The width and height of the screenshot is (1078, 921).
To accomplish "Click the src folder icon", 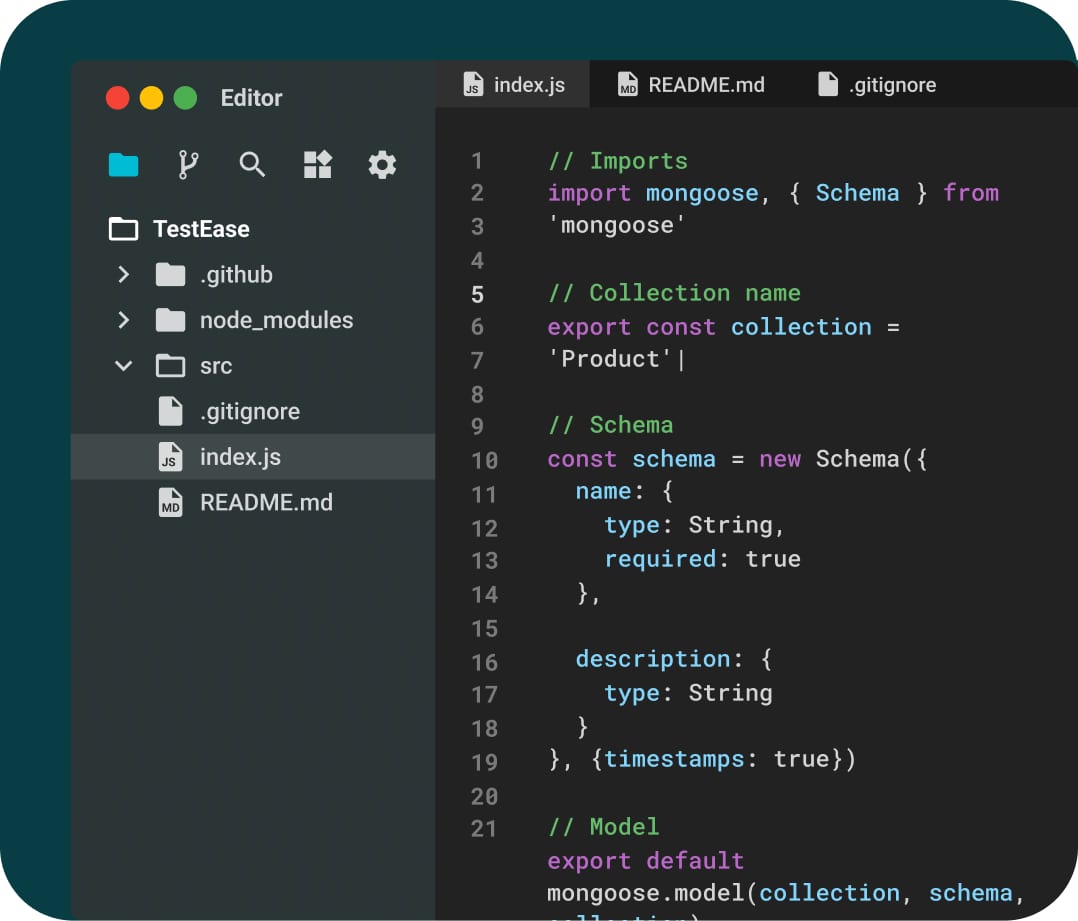I will pos(170,366).
